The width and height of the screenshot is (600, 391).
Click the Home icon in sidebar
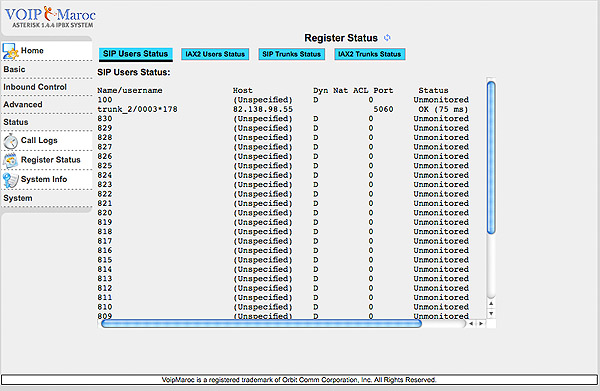pyautogui.click(x=10, y=51)
